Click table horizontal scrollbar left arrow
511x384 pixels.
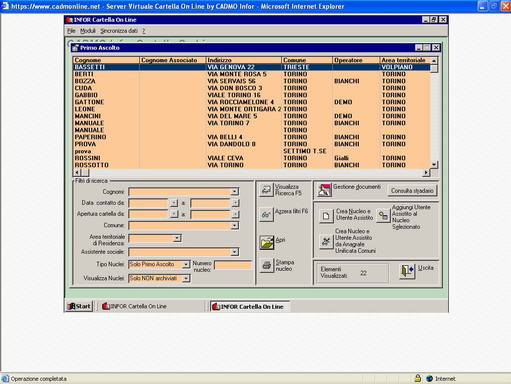[x=77, y=173]
